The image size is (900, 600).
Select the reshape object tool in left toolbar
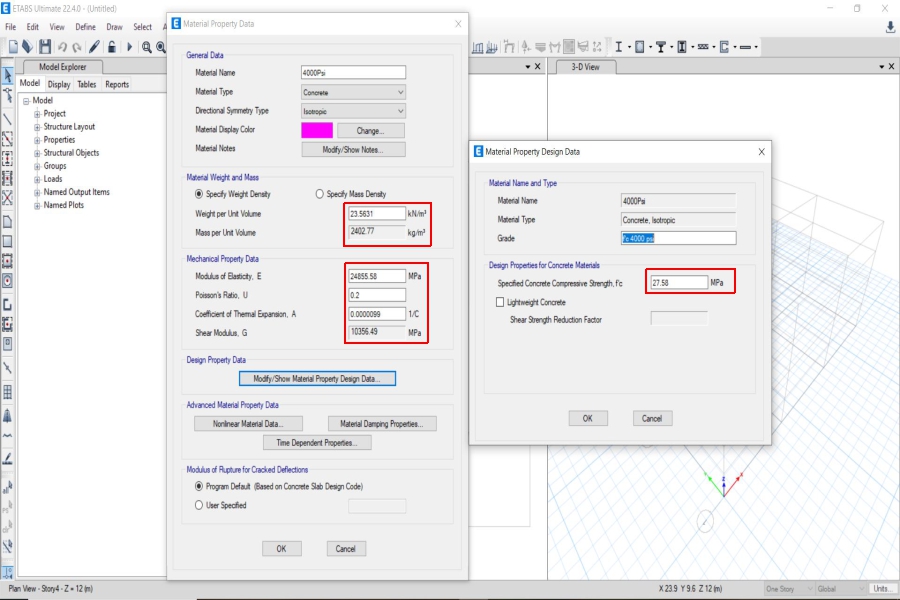coord(7,95)
